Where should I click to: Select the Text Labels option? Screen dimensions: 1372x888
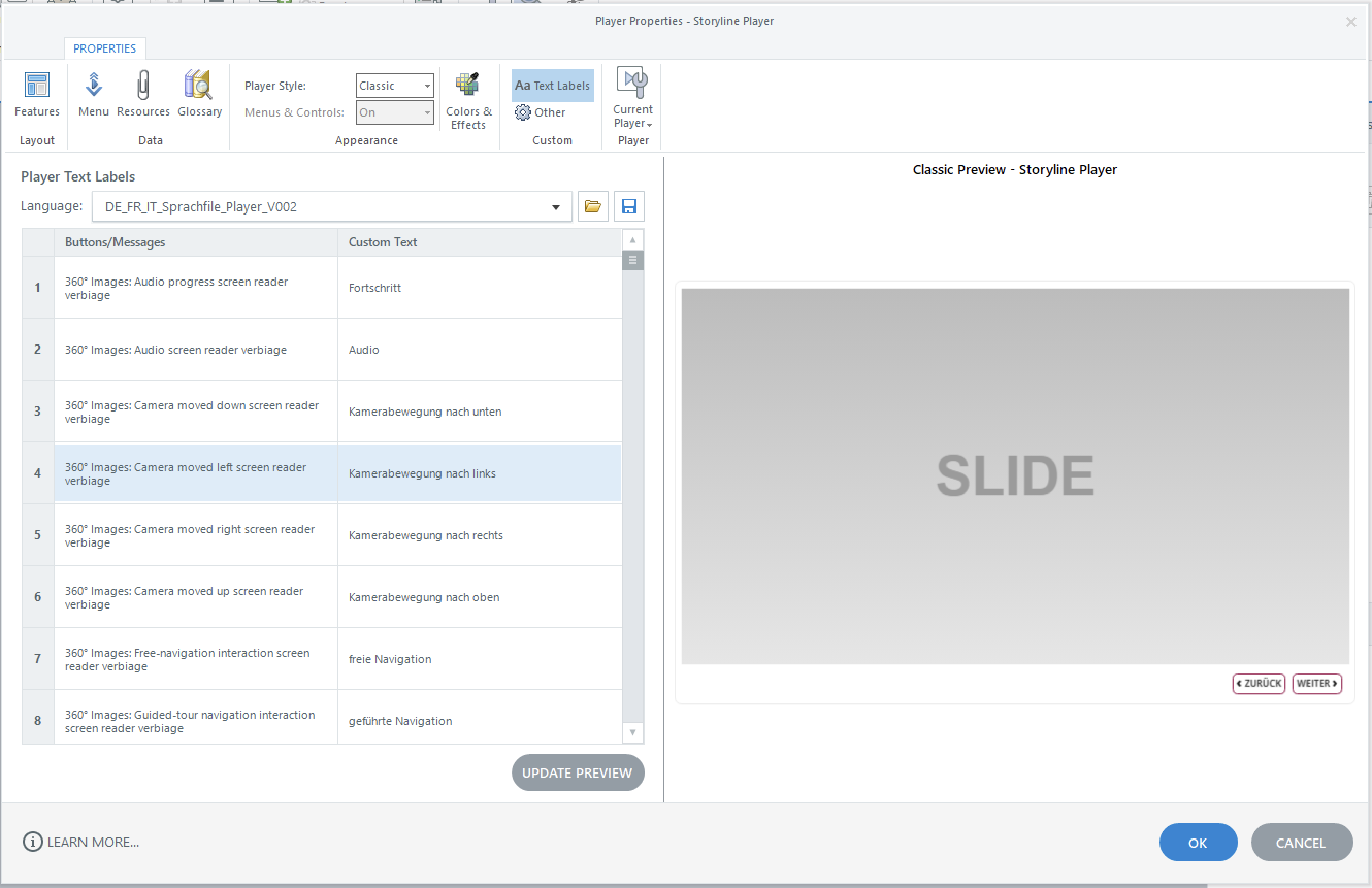[x=552, y=85]
